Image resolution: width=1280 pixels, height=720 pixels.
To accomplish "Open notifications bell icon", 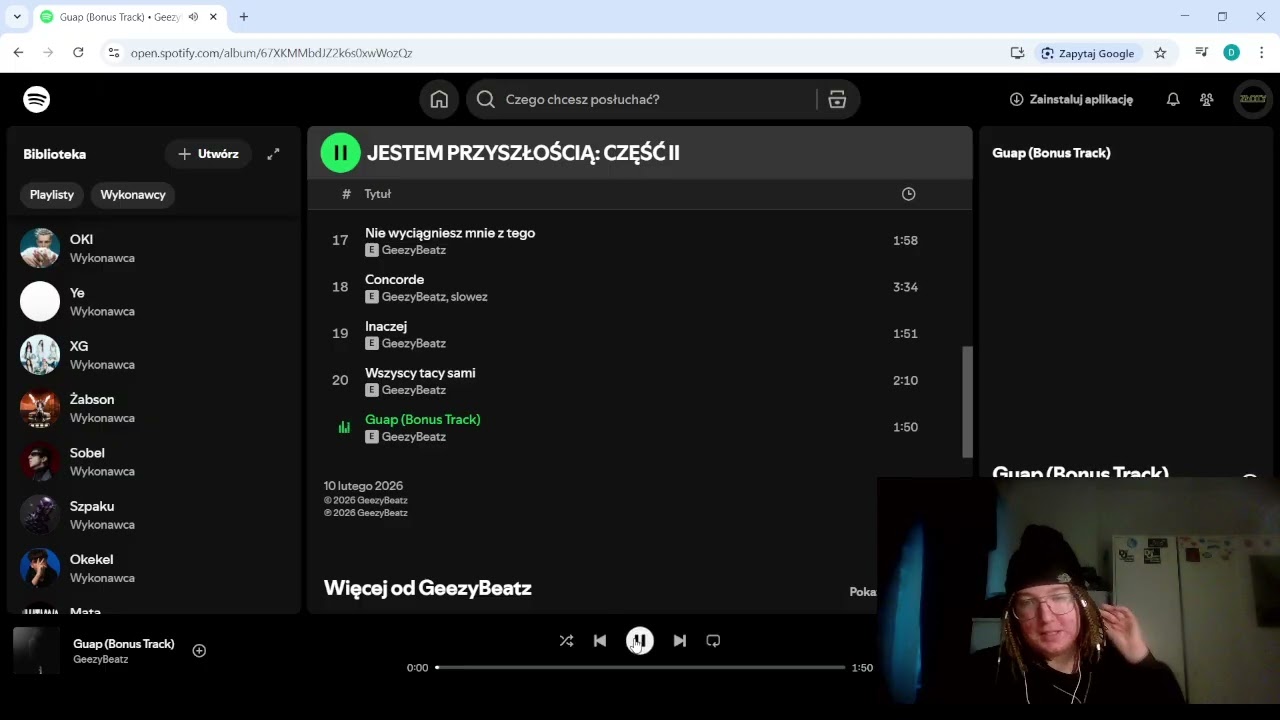I will (x=1173, y=99).
